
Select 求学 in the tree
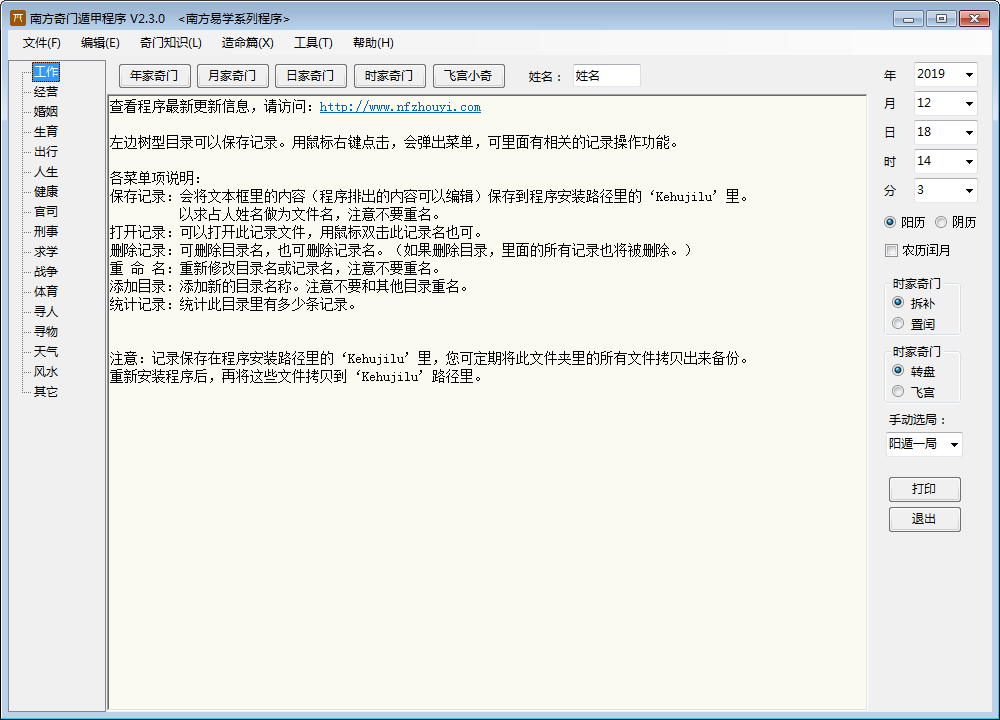[x=46, y=252]
